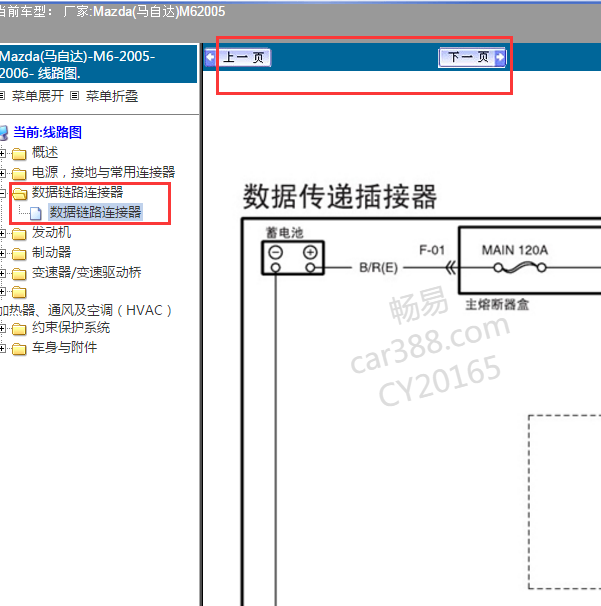This screenshot has height=606, width=601.
Task: Select the 数据链路连接器 parent folder label
Action: pos(77,192)
